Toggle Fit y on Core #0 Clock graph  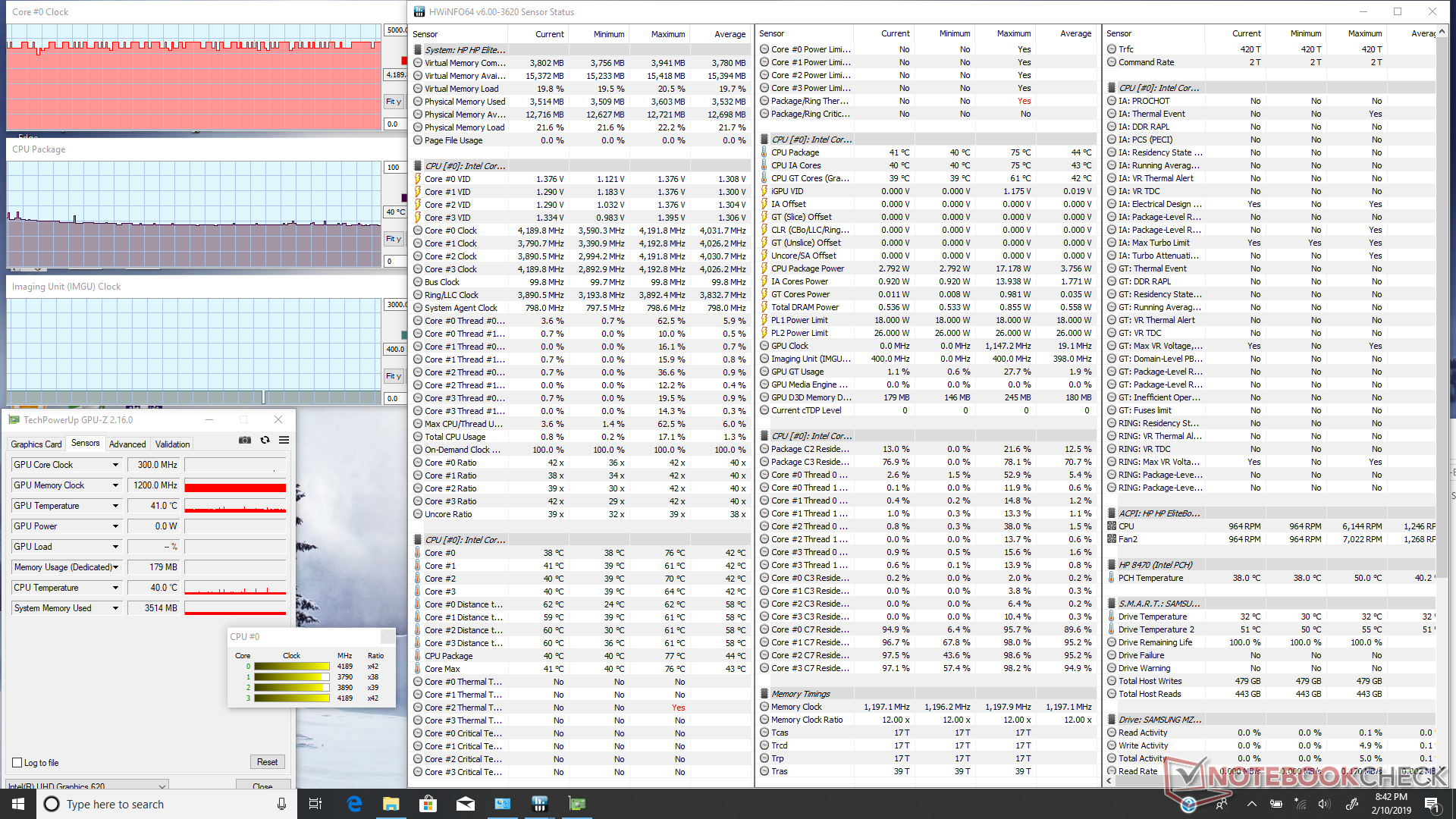point(394,102)
